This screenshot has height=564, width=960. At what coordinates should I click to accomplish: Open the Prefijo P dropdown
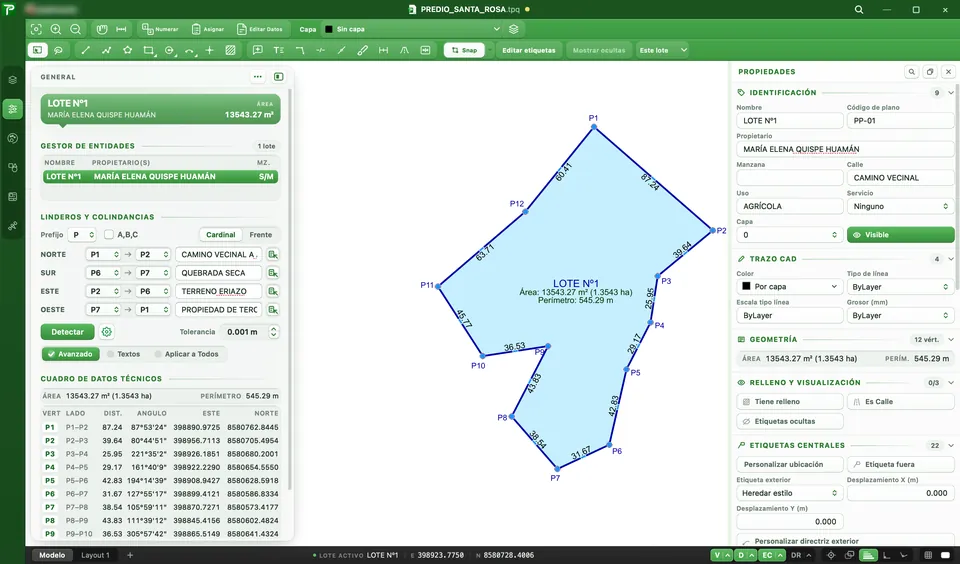pos(82,235)
